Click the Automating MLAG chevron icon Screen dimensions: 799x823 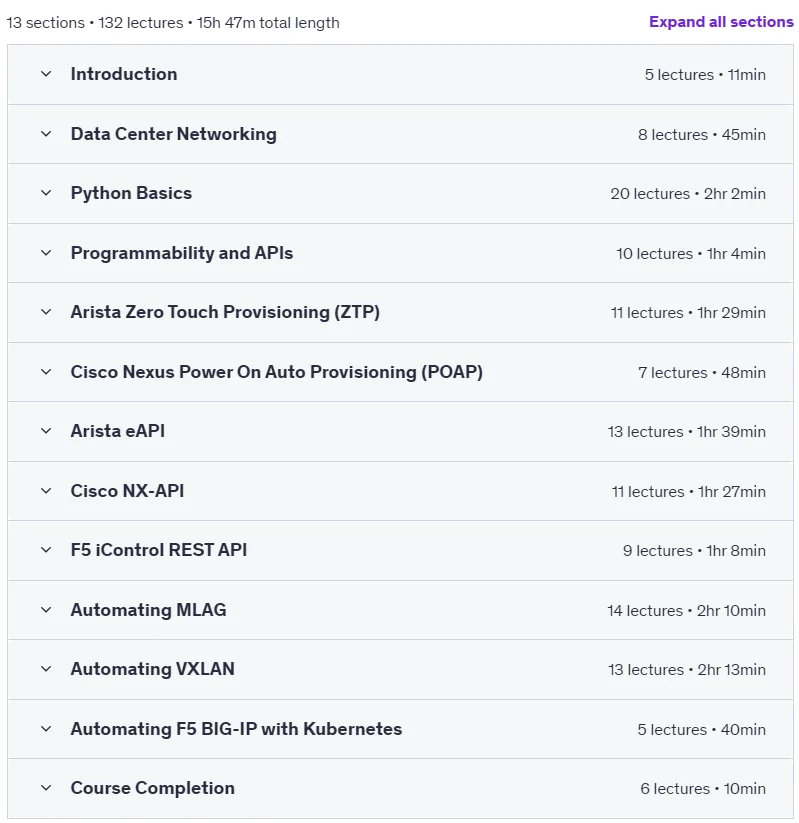point(46,610)
